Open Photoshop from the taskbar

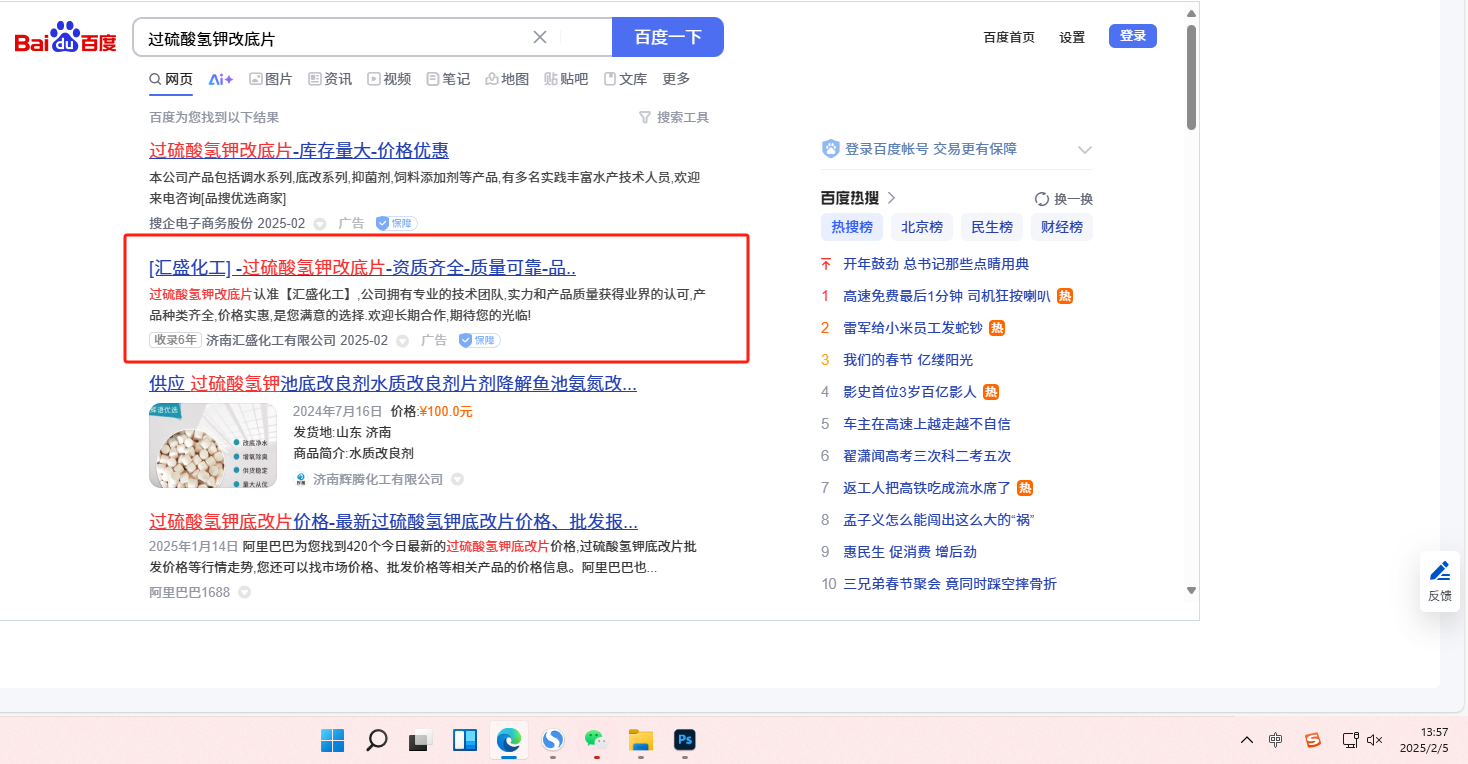pos(685,740)
